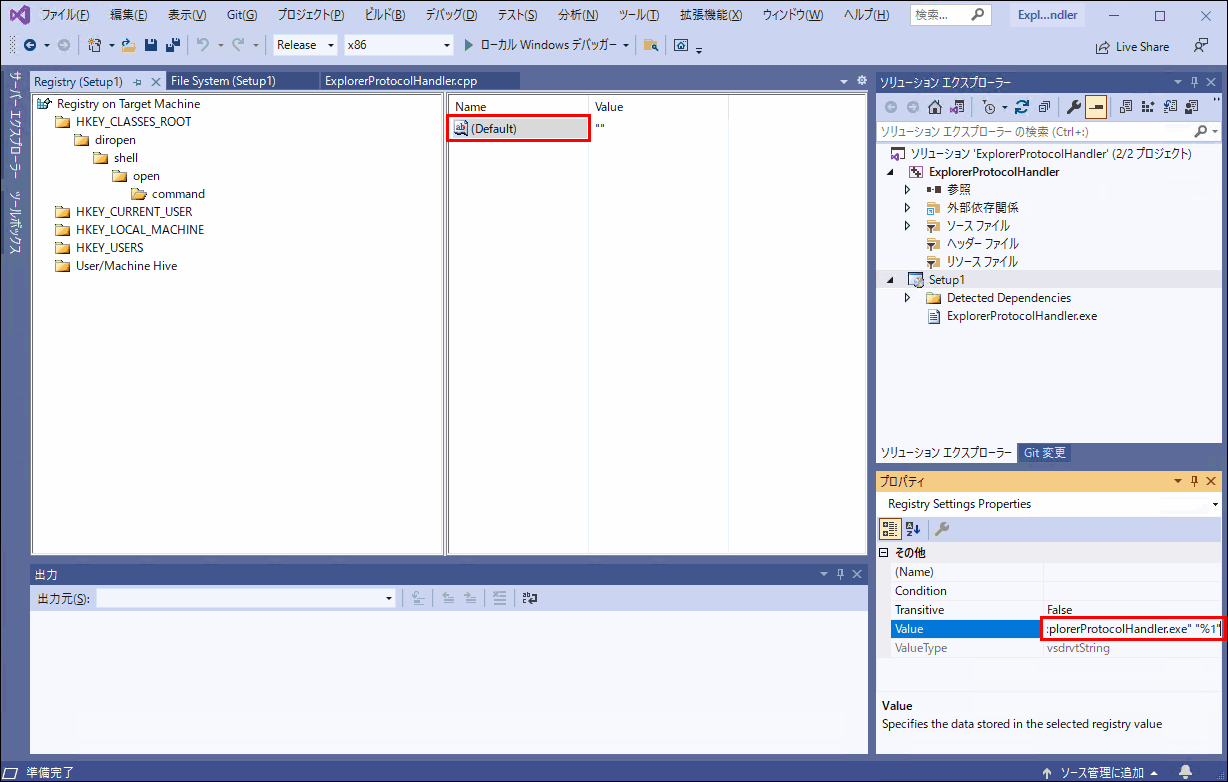
Task: Select the HKEY_LOCAL_MACHINE registry key
Action: pos(139,230)
